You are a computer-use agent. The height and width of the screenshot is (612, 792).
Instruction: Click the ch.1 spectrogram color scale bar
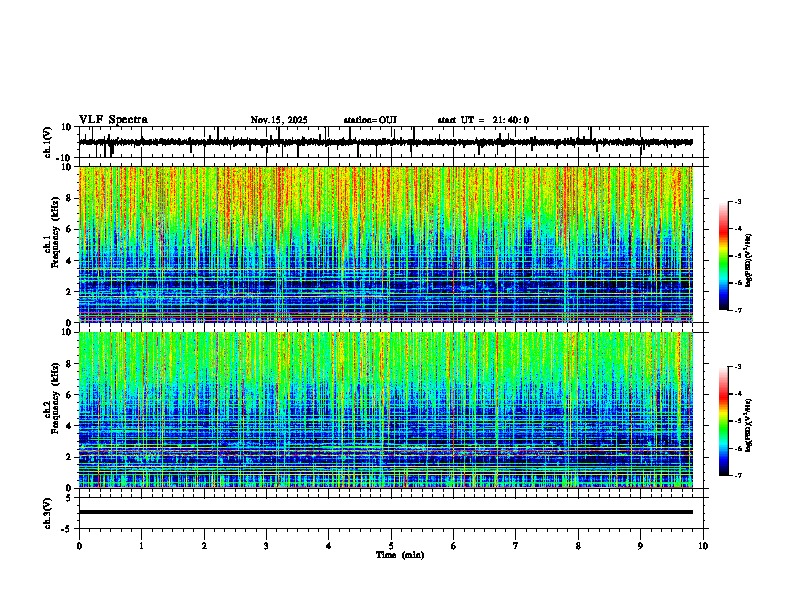pos(724,256)
